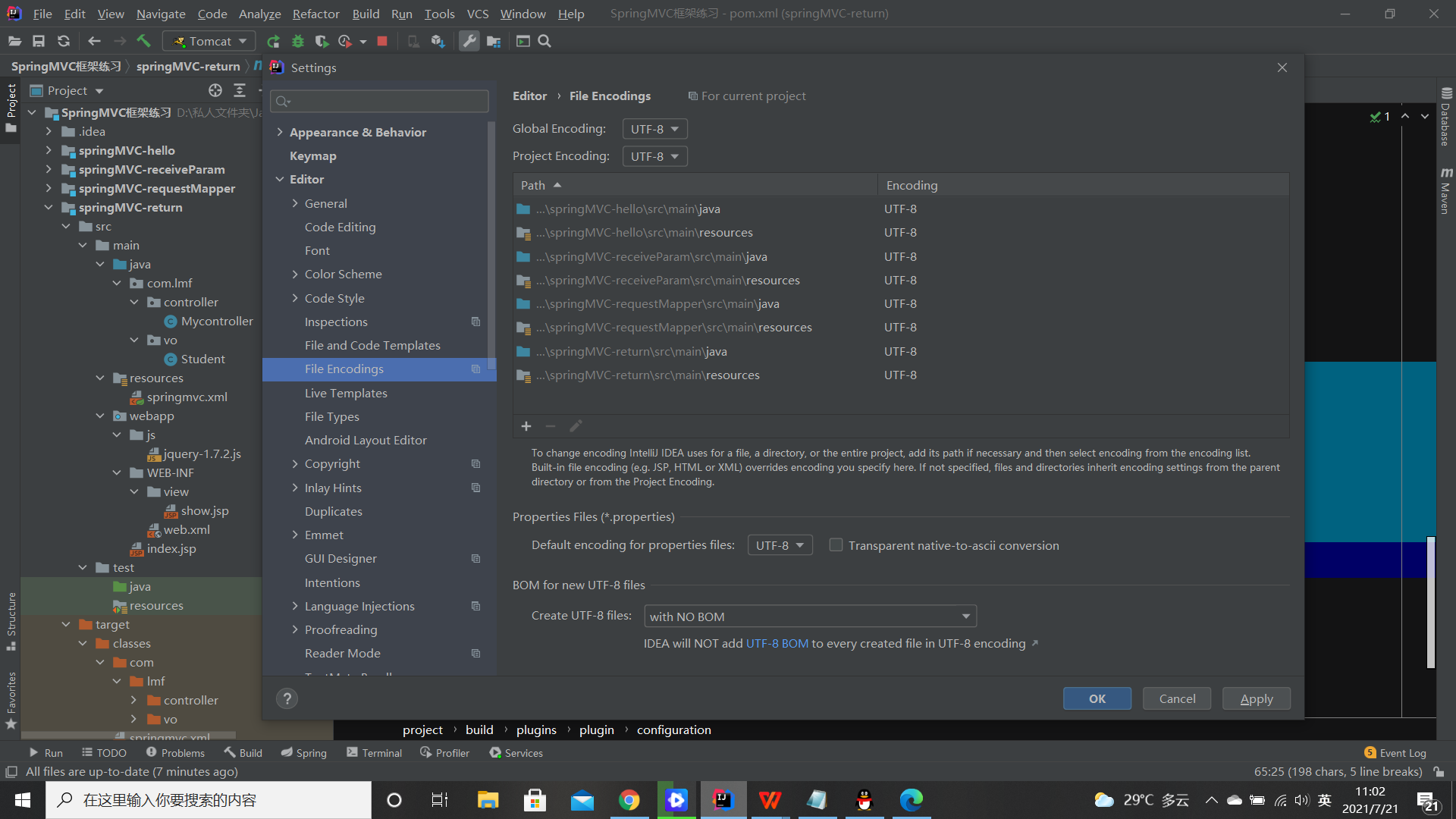The height and width of the screenshot is (819, 1456).
Task: Open the Project Encoding dropdown
Action: coord(654,156)
